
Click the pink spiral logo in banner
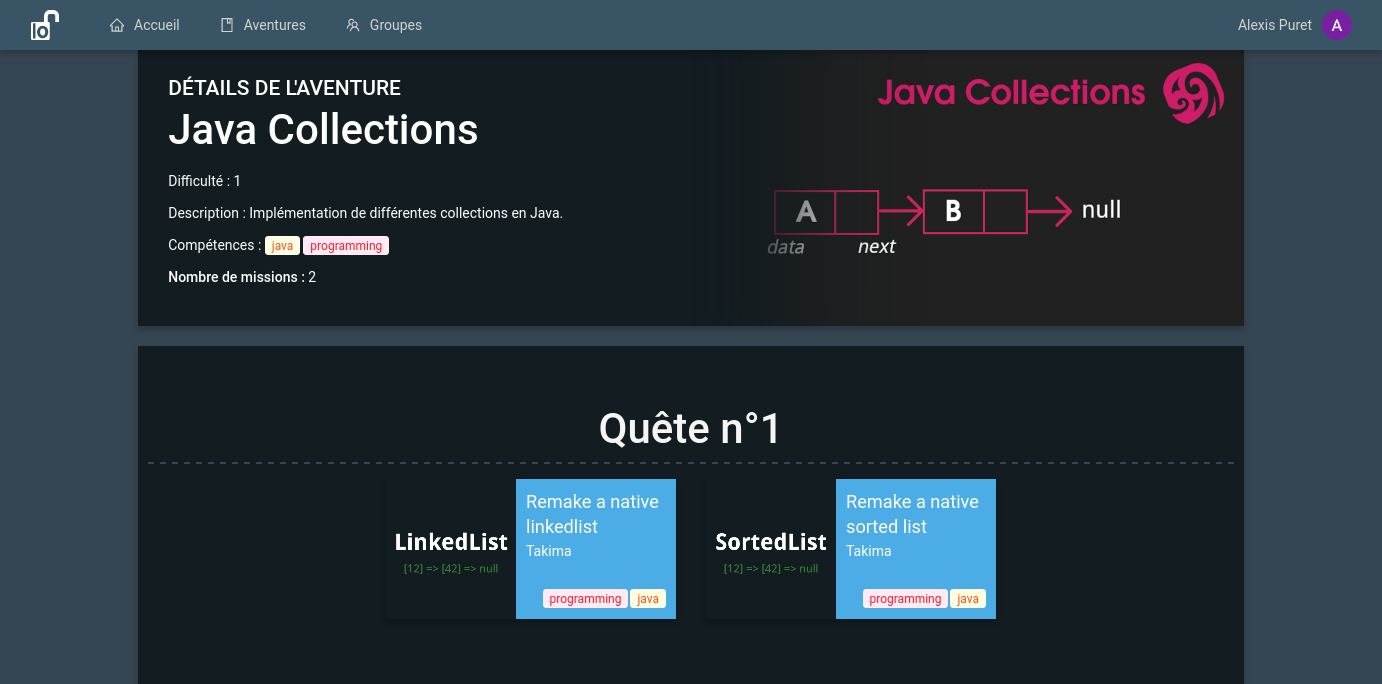click(1193, 93)
